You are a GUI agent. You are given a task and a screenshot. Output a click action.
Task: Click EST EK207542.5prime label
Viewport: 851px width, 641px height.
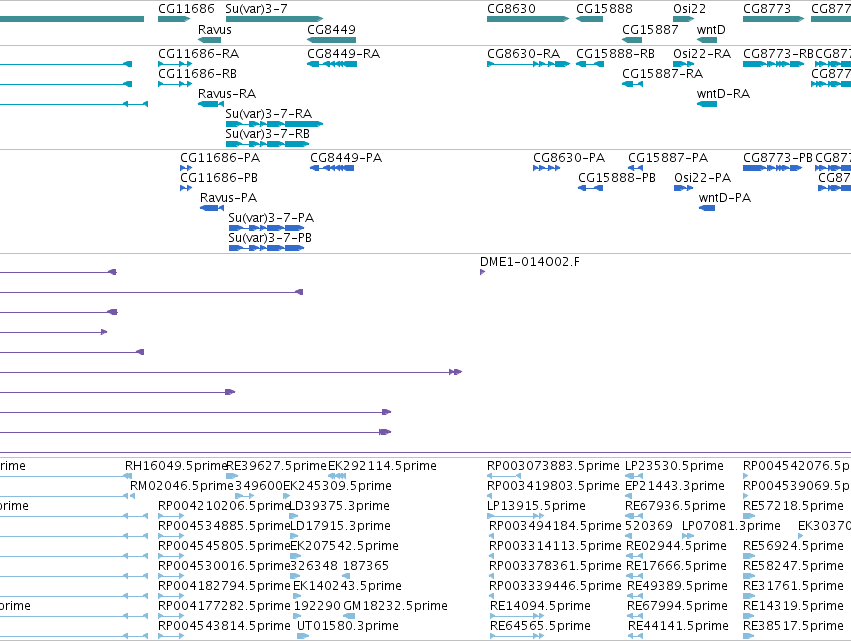pos(345,545)
